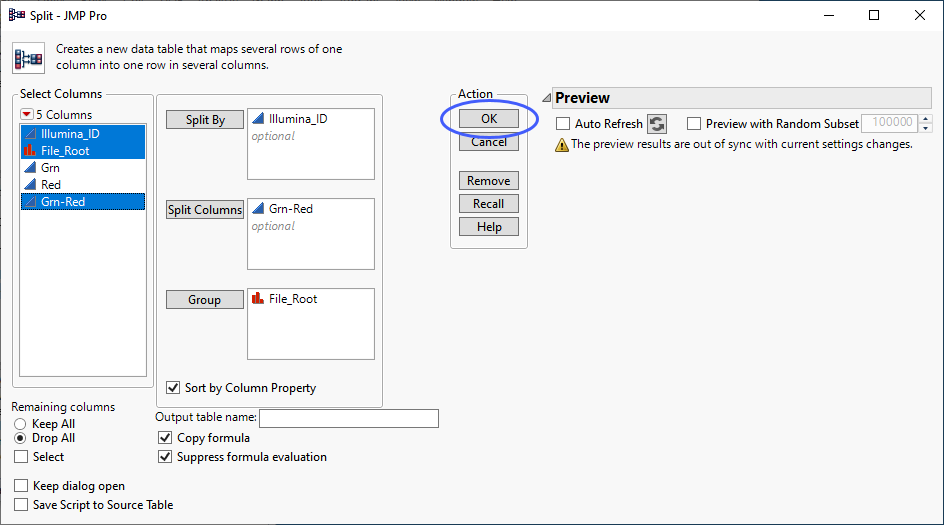The height and width of the screenshot is (525, 944).
Task: Collapse the Preview panel disclosure triangle
Action: (546, 98)
